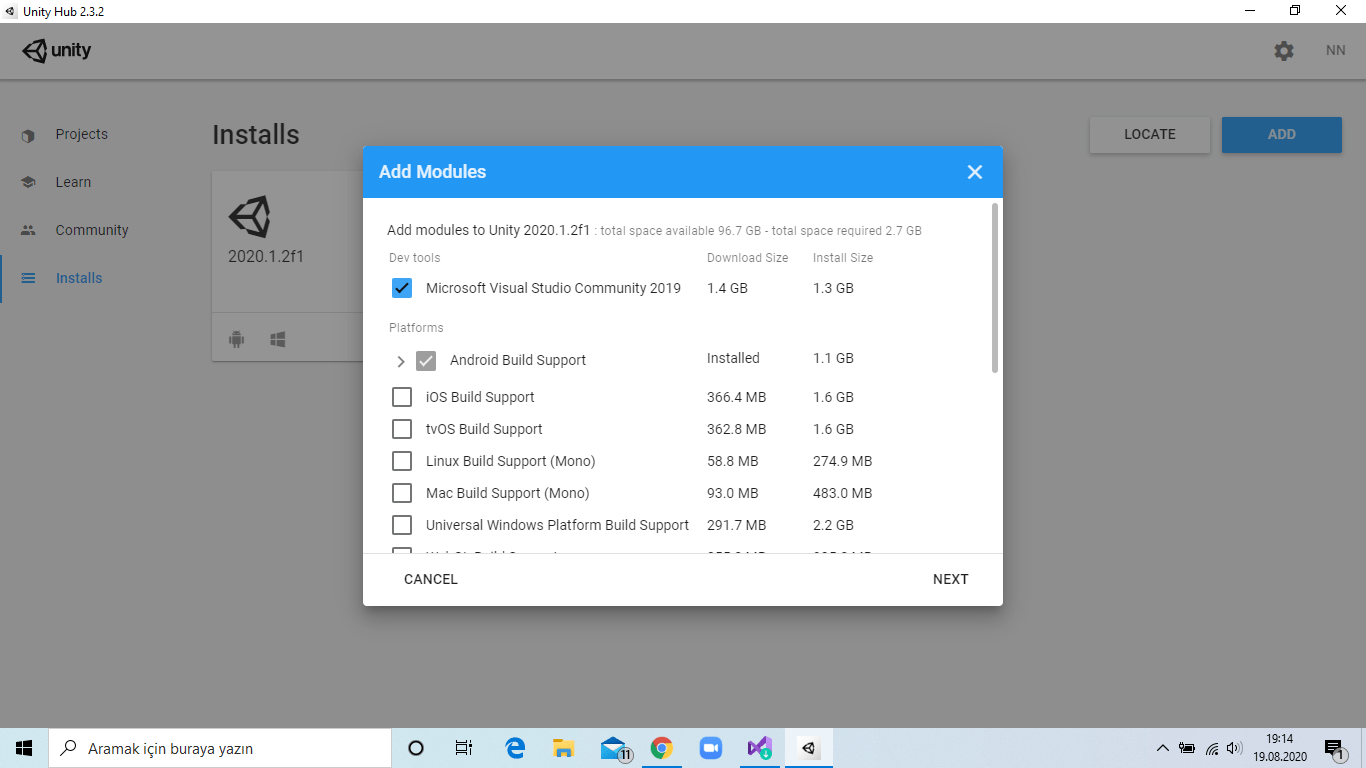
Task: Click the '483.0 MB' install size
Action: coord(842,493)
